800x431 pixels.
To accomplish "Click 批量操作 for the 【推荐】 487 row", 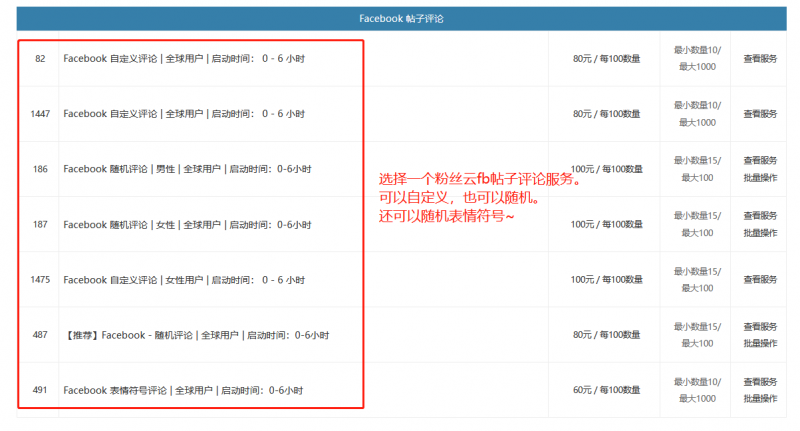I will point(760,343).
